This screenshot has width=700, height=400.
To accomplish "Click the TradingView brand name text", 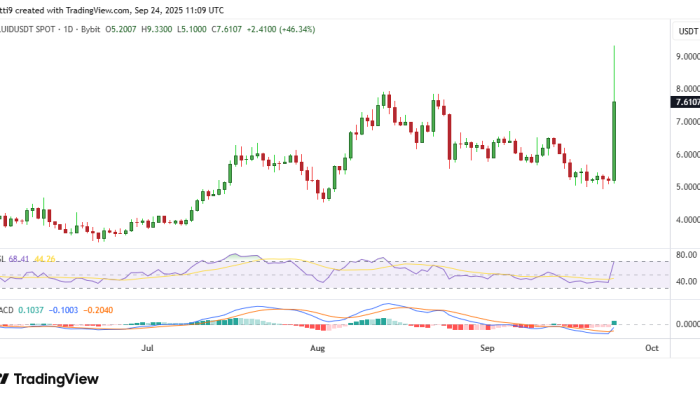I will tap(58, 379).
